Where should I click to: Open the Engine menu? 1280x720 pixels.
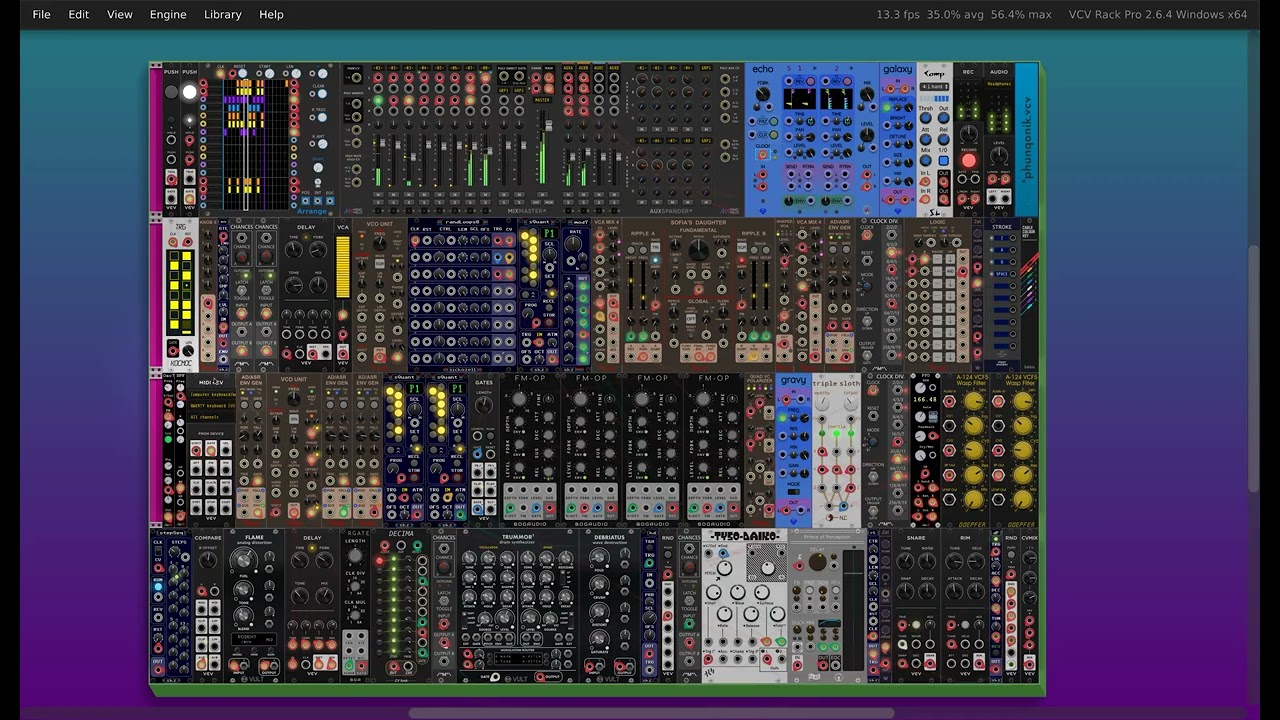tap(168, 14)
